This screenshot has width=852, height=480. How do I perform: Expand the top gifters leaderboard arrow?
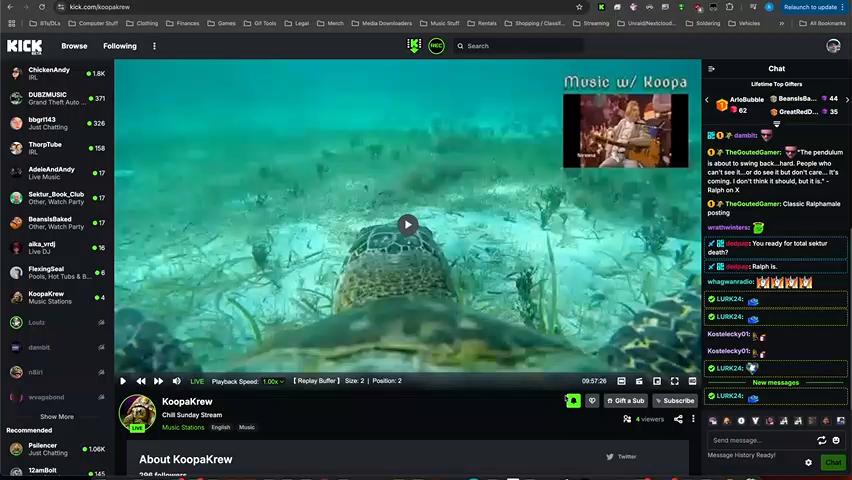click(x=776, y=124)
